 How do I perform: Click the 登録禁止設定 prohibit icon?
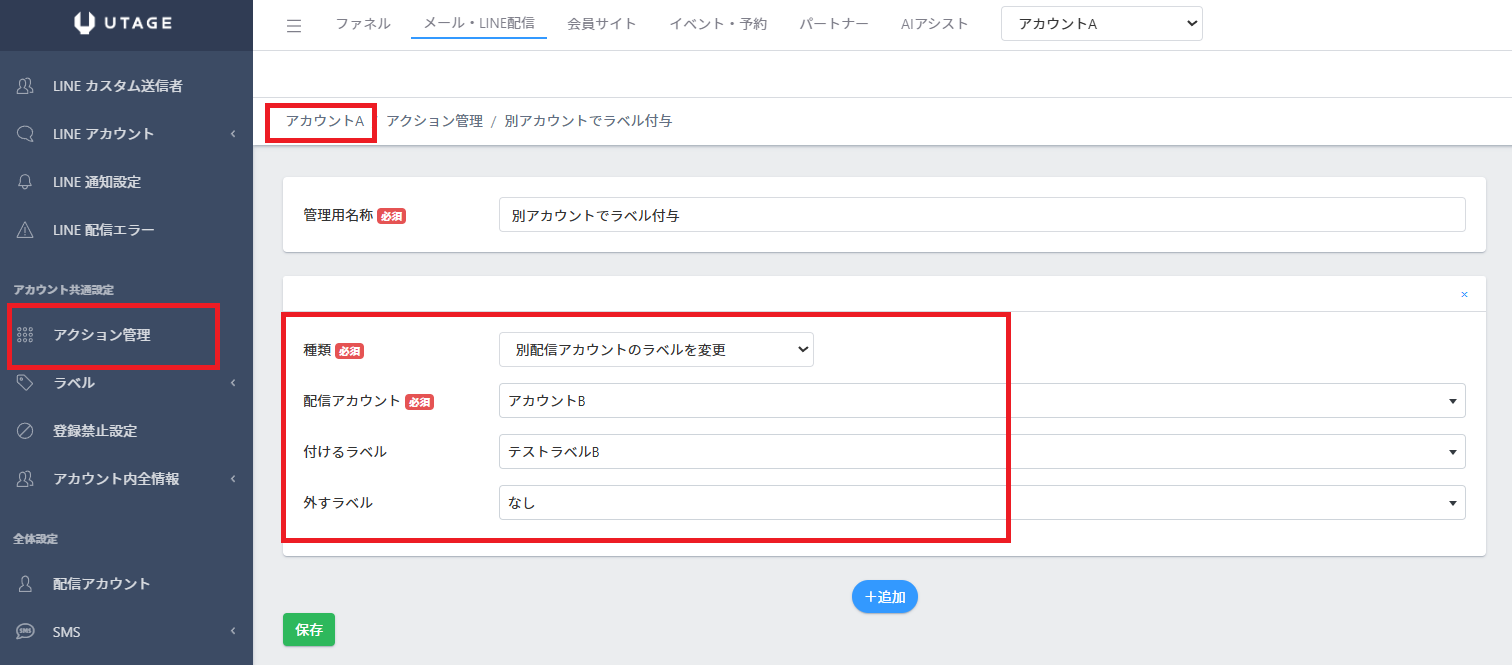26,431
